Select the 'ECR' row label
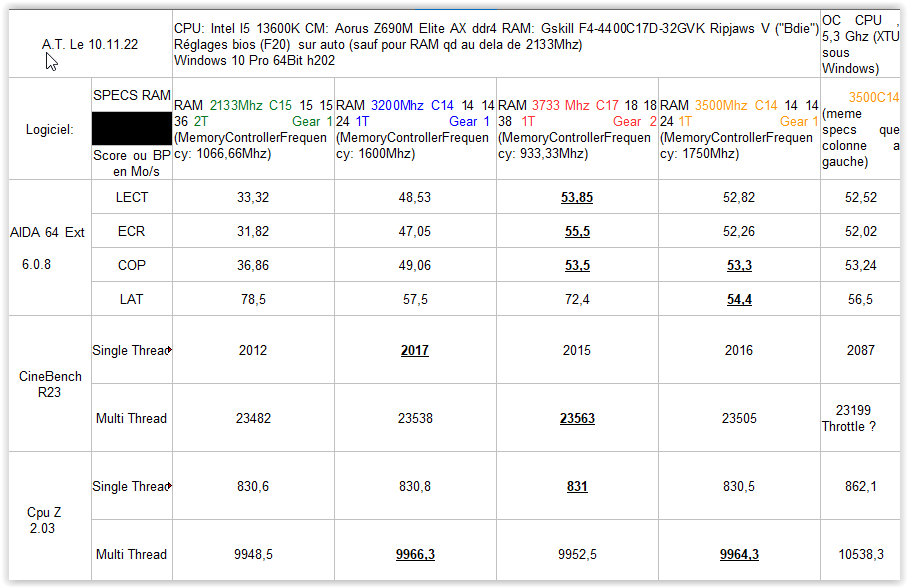Image resolution: width=908 pixels, height=588 pixels. tap(132, 231)
